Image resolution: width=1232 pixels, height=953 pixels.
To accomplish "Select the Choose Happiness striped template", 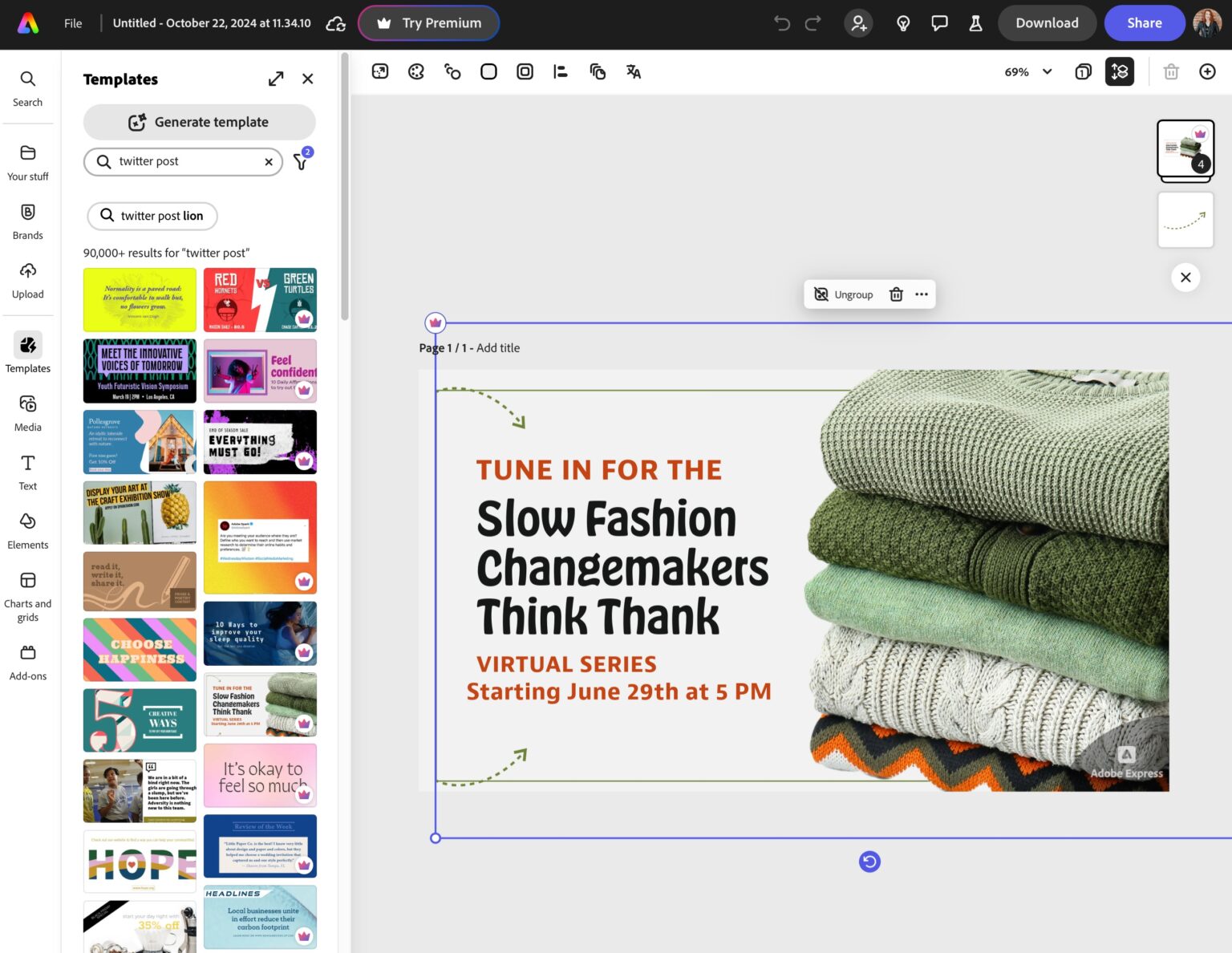I will click(x=140, y=650).
